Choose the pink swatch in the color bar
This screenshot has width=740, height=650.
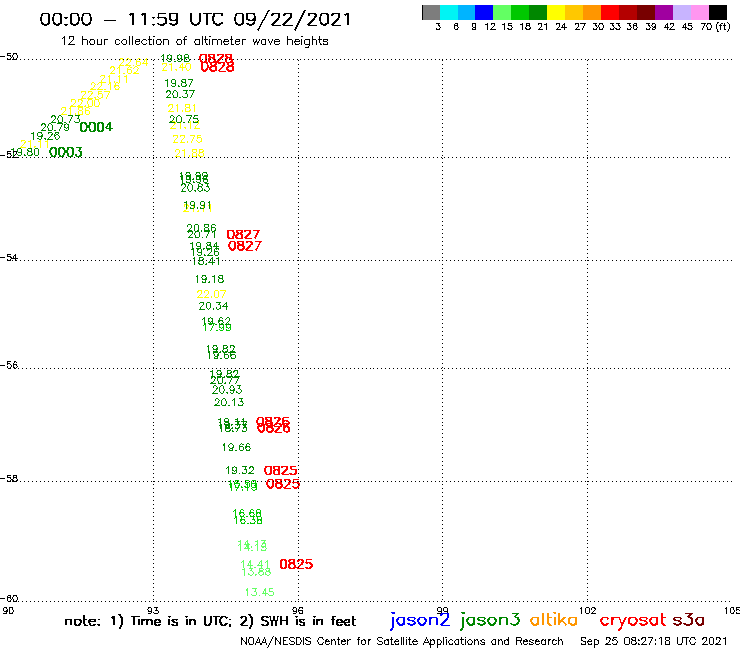click(699, 12)
